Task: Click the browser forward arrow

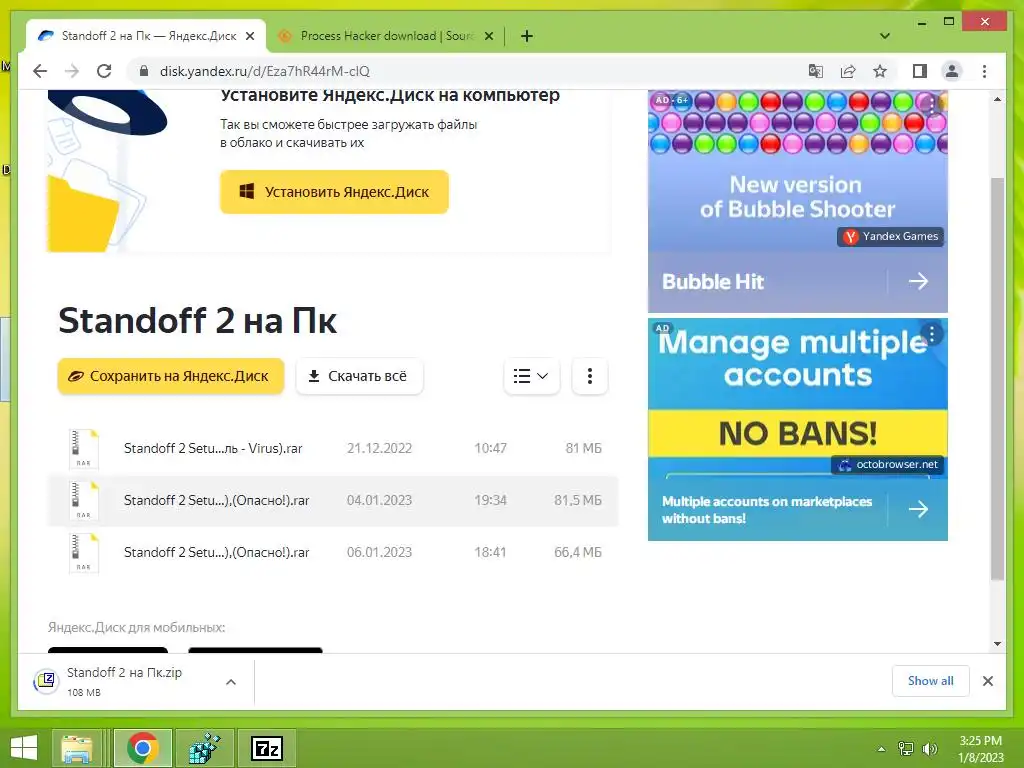Action: [72, 71]
